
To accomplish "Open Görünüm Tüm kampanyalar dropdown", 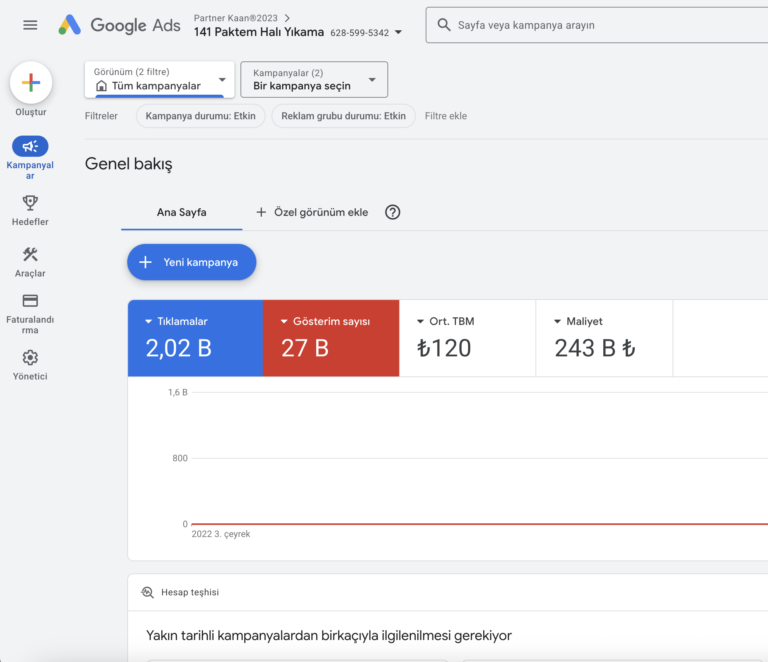I will coord(159,79).
